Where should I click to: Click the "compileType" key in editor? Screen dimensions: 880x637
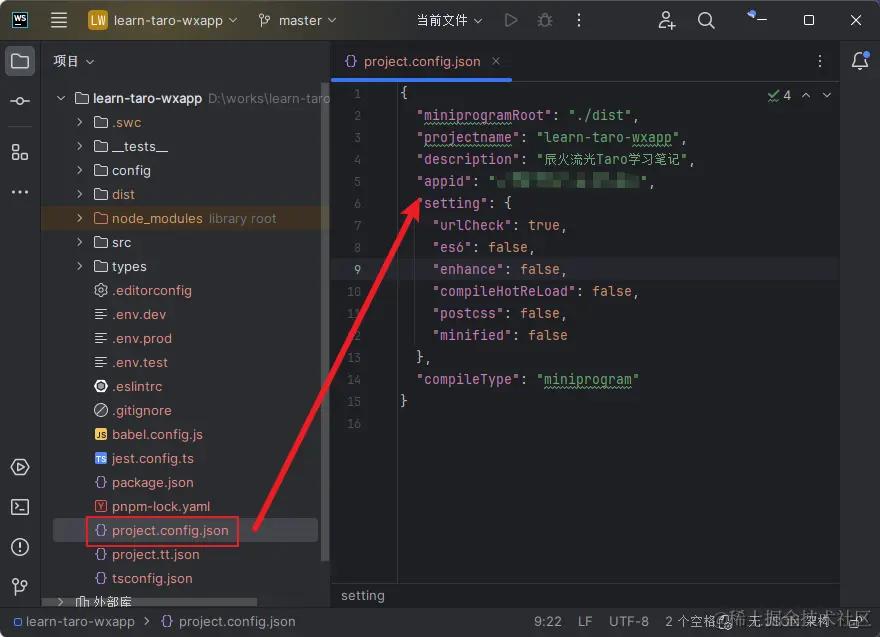pyautogui.click(x=468, y=379)
